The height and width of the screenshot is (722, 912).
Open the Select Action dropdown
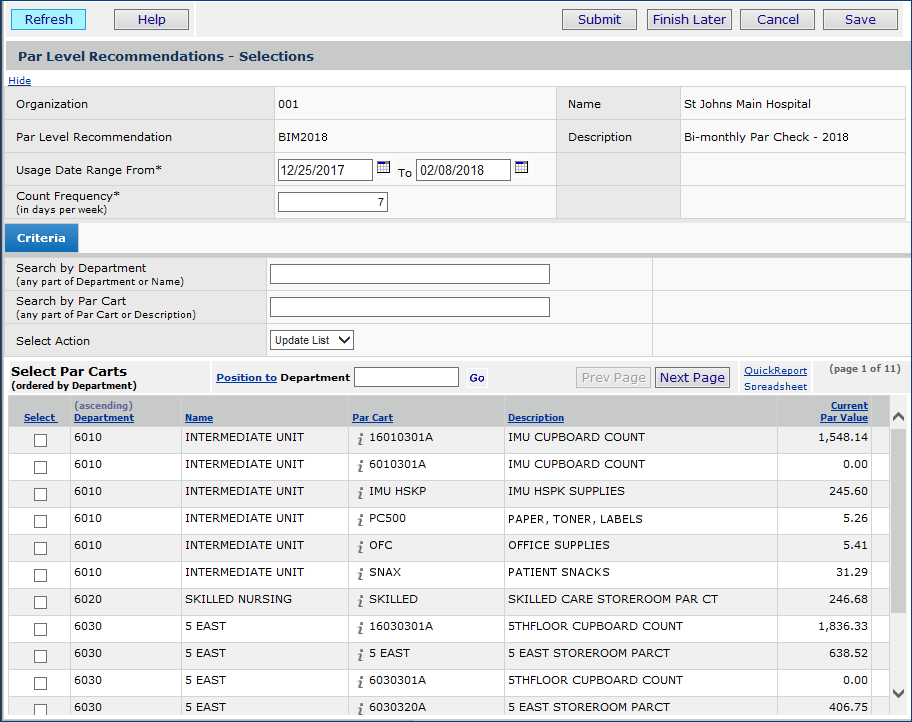point(312,340)
